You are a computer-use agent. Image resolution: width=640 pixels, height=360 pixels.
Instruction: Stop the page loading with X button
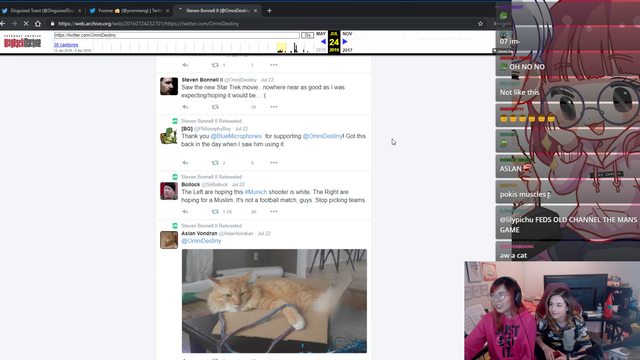click(26, 24)
